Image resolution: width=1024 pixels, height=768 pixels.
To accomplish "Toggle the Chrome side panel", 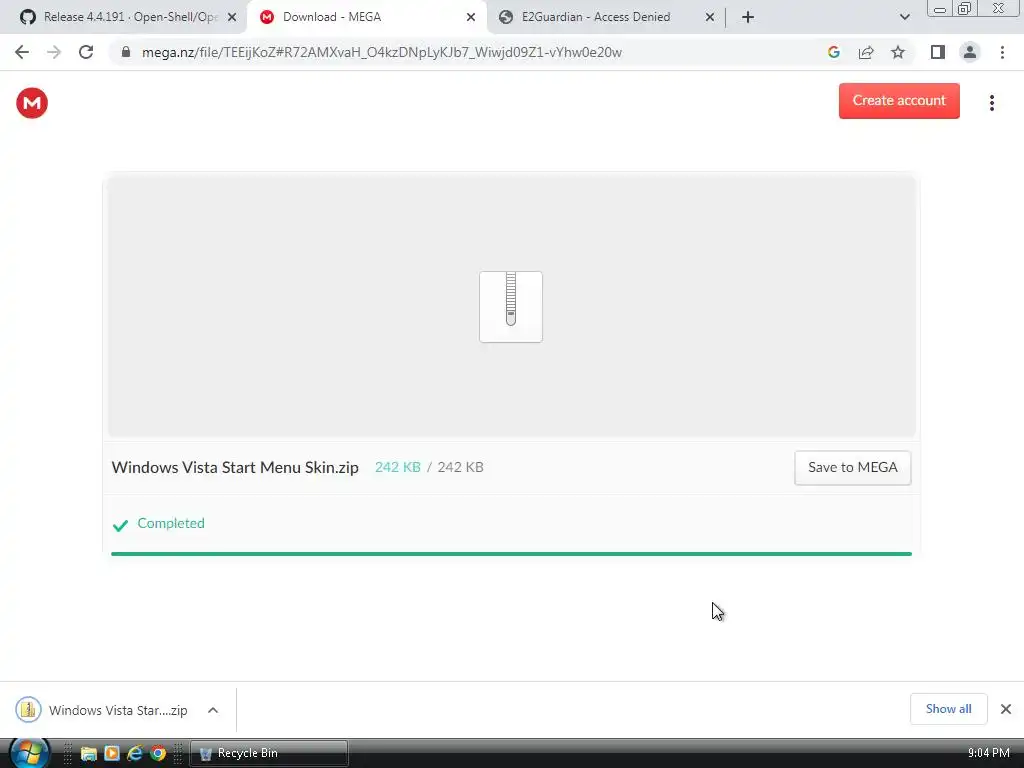I will (938, 52).
